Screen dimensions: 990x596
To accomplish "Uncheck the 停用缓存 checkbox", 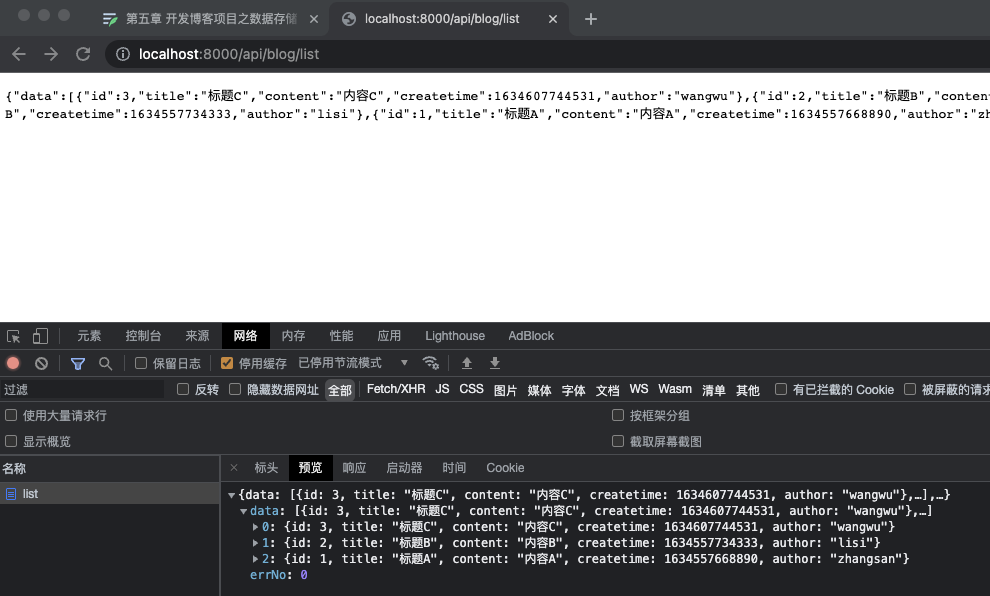I will click(x=227, y=363).
